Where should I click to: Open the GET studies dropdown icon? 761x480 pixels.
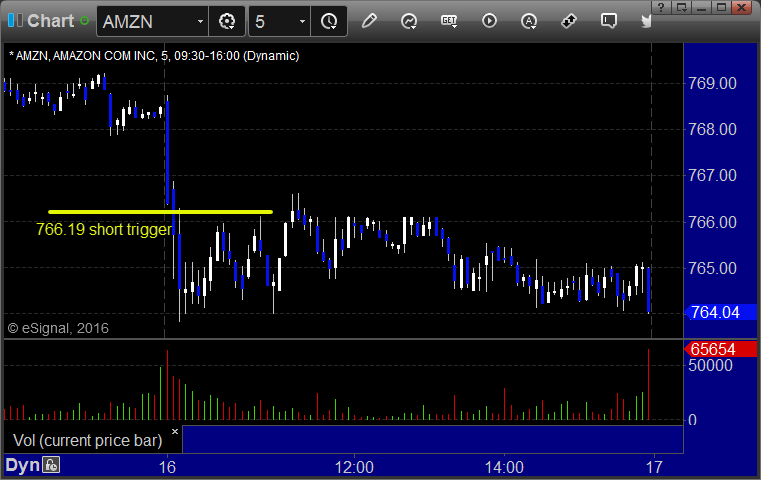pyautogui.click(x=449, y=21)
